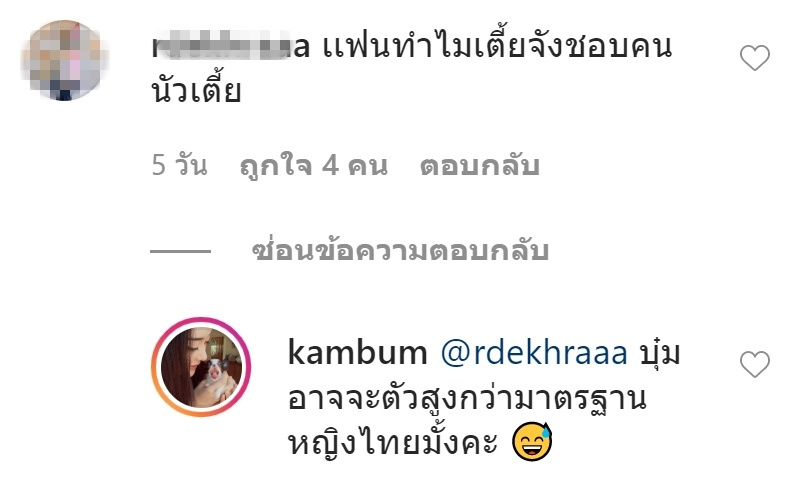Click the reply line อาจจะตัวสูงกว่ามาตรฐาน

point(467,399)
